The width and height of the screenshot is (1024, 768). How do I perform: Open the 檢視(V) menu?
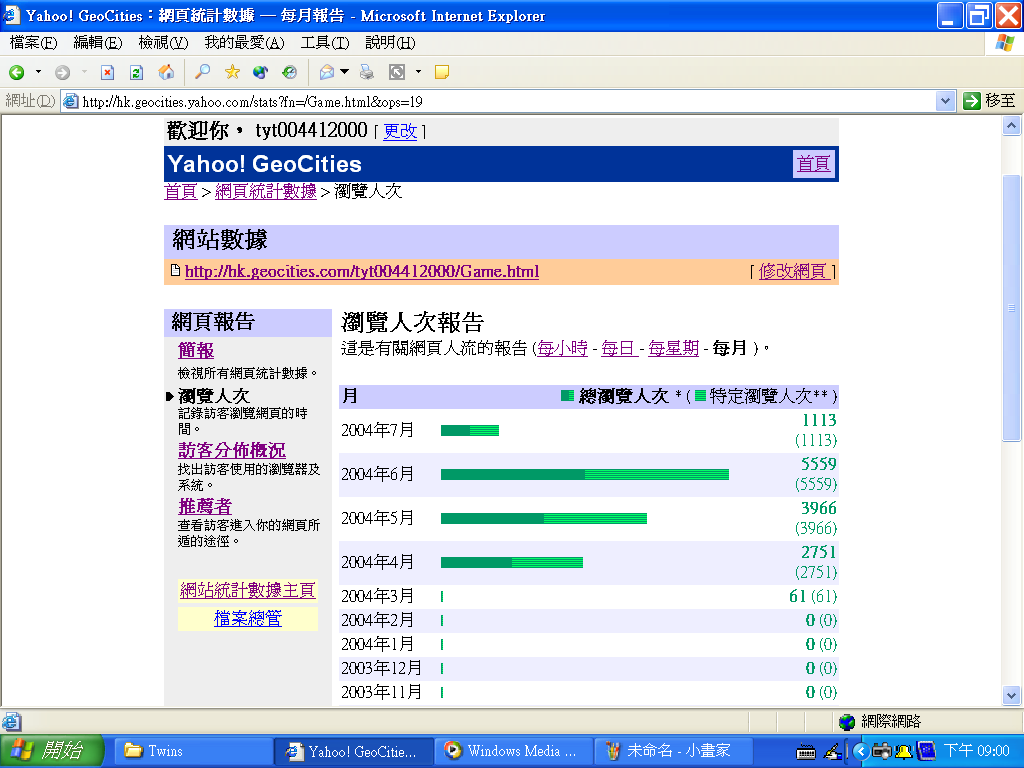[163, 43]
